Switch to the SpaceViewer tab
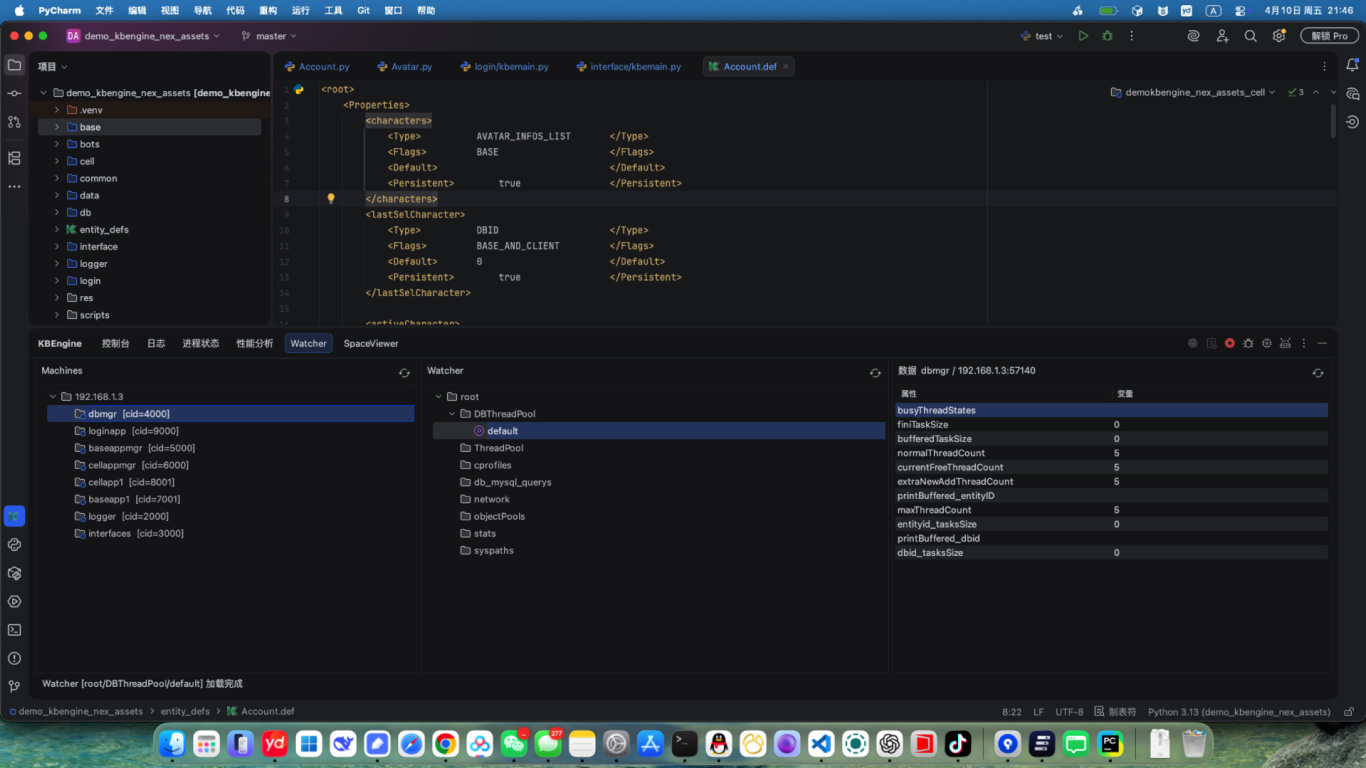1366x768 pixels. [371, 343]
